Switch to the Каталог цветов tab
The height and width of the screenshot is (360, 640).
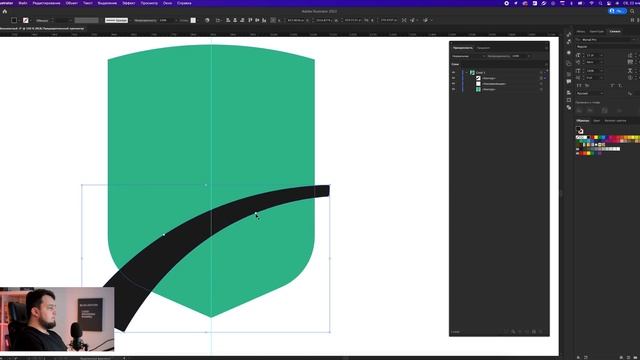pyautogui.click(x=615, y=121)
